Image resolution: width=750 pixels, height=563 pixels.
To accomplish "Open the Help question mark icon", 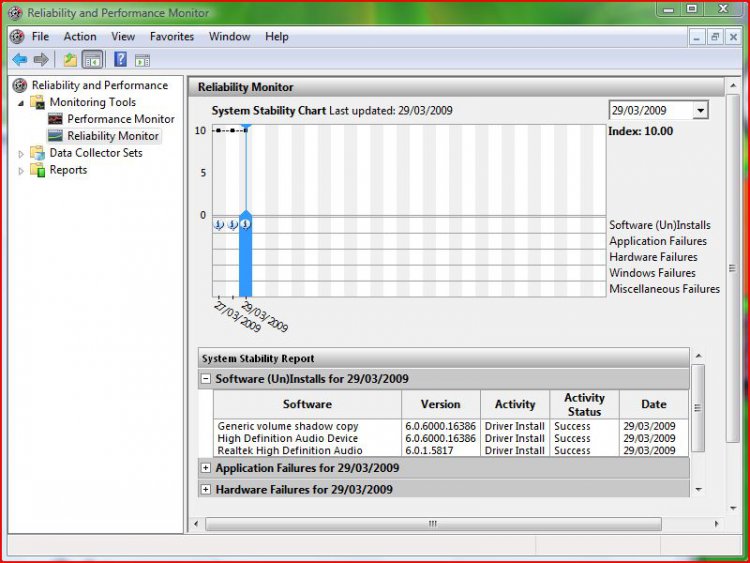I will 120,60.
